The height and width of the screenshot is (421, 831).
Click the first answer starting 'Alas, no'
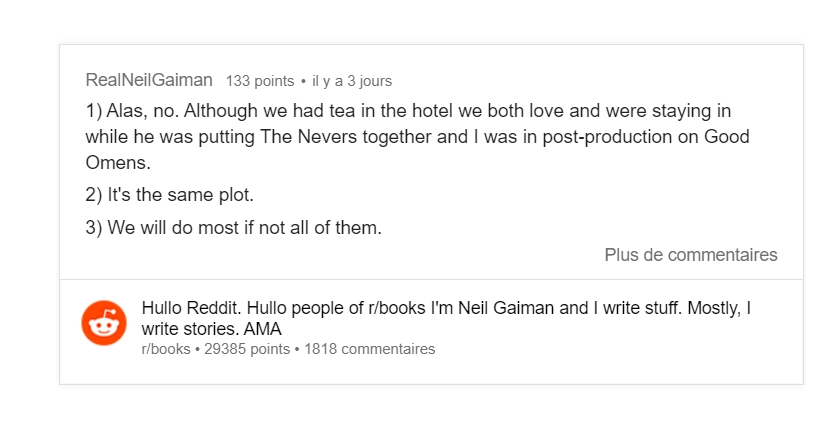(418, 137)
